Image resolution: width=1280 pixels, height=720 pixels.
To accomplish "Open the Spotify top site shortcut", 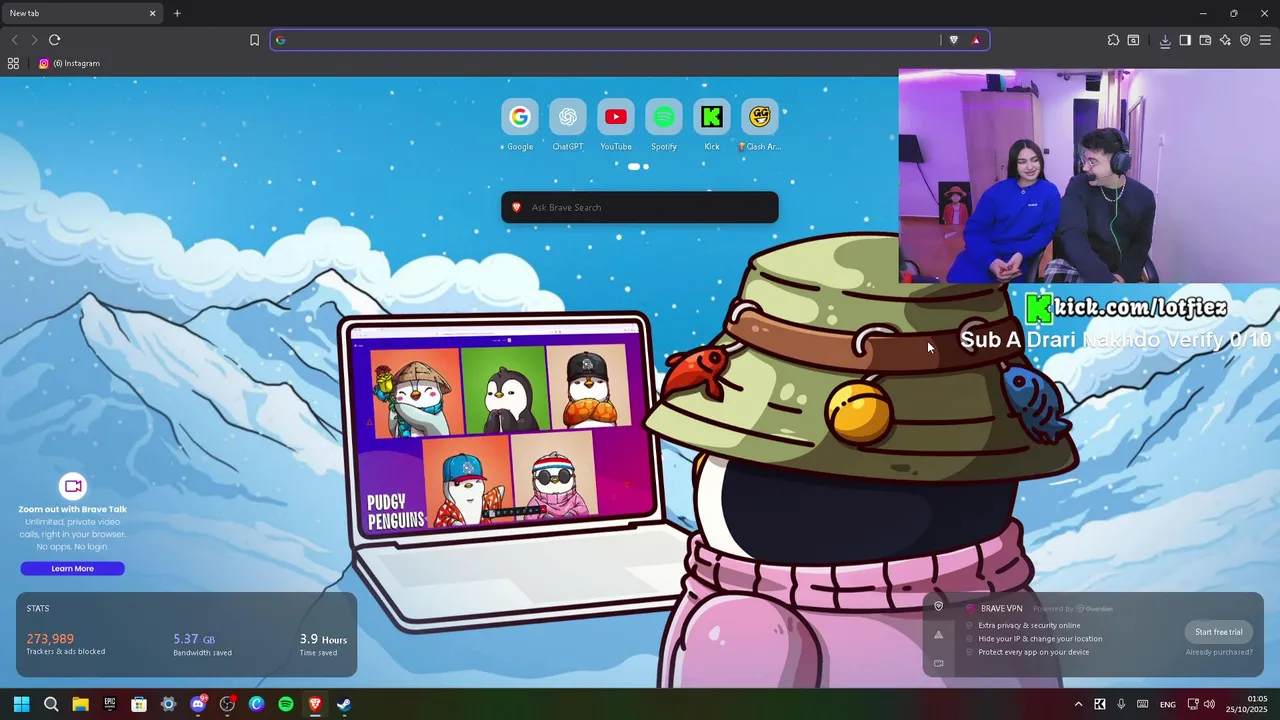I will pyautogui.click(x=664, y=125).
